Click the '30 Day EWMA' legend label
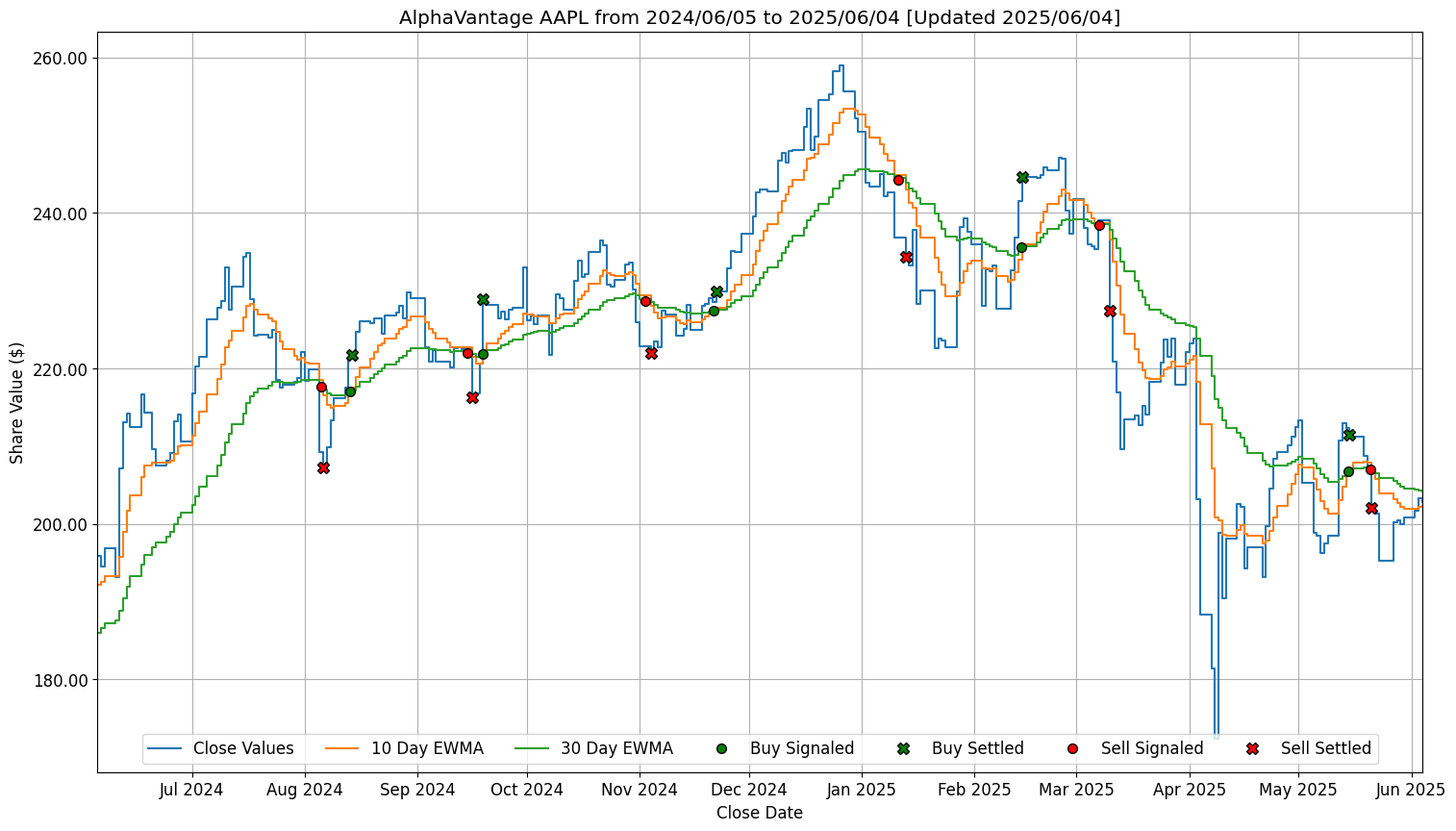The image size is (1456, 831). tap(617, 748)
